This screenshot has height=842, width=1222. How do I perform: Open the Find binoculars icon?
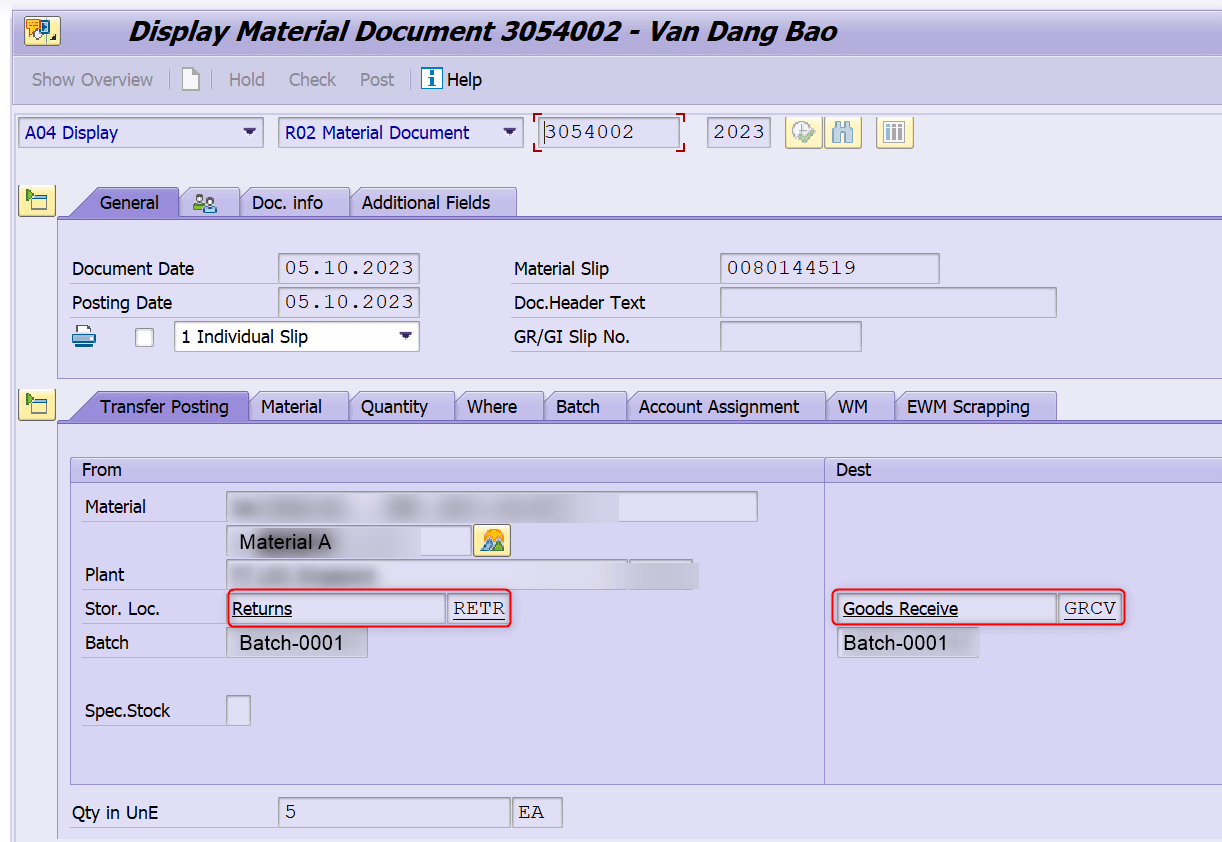coord(843,131)
